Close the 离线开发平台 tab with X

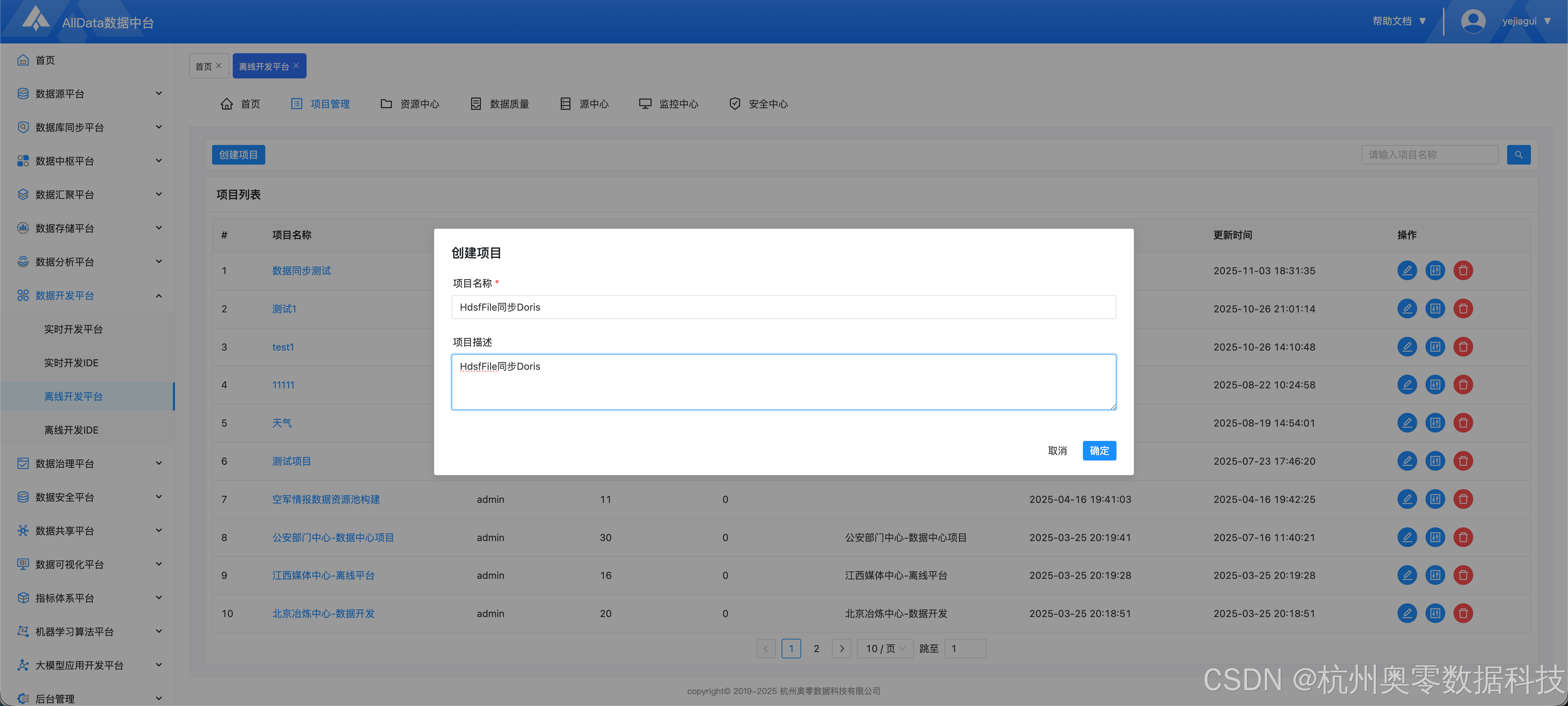[296, 66]
